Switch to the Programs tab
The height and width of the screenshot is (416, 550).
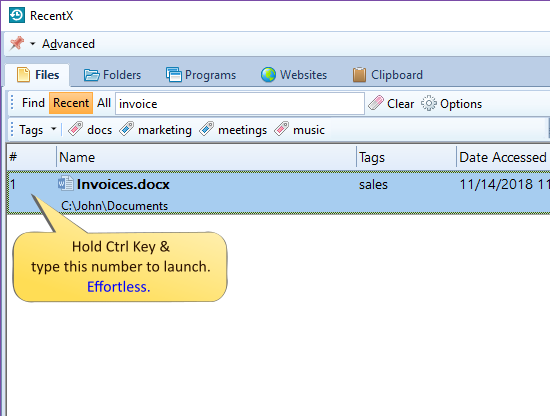(x=201, y=75)
